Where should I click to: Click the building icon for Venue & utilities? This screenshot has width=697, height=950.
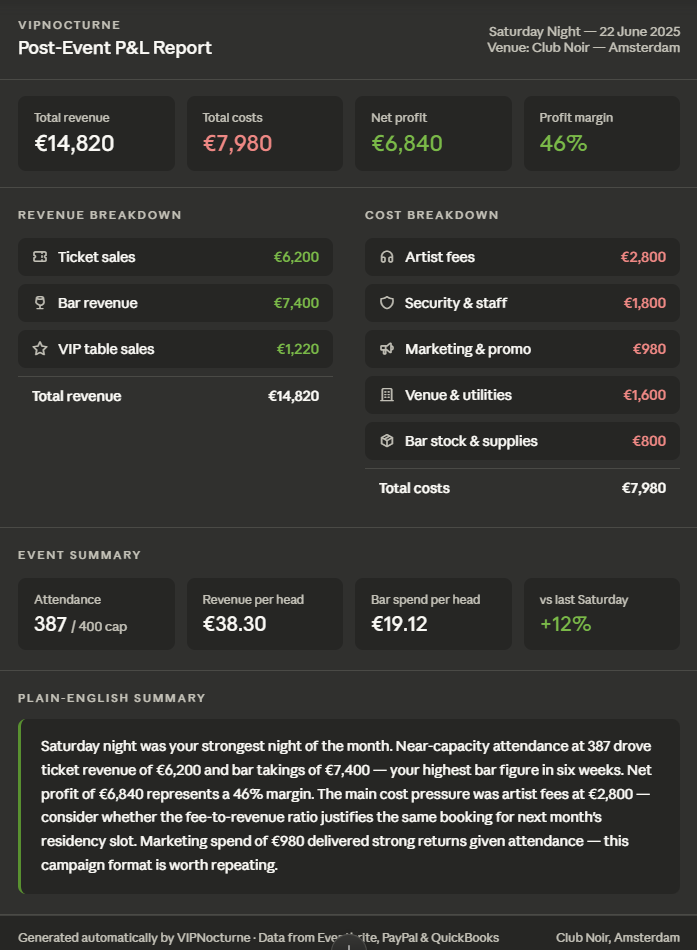(x=387, y=395)
